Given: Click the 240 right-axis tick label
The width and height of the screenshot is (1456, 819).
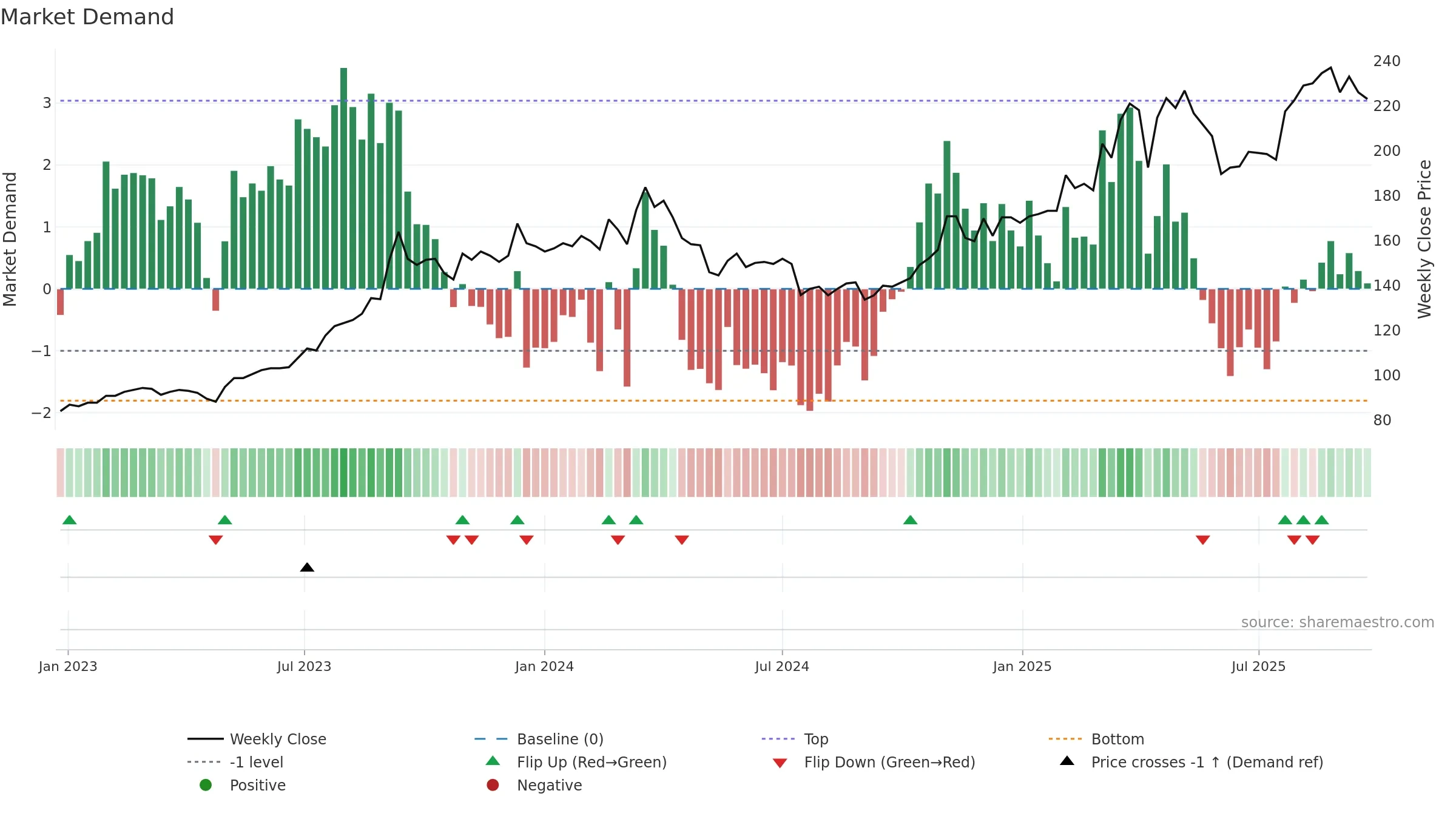Looking at the screenshot, I should (1387, 61).
